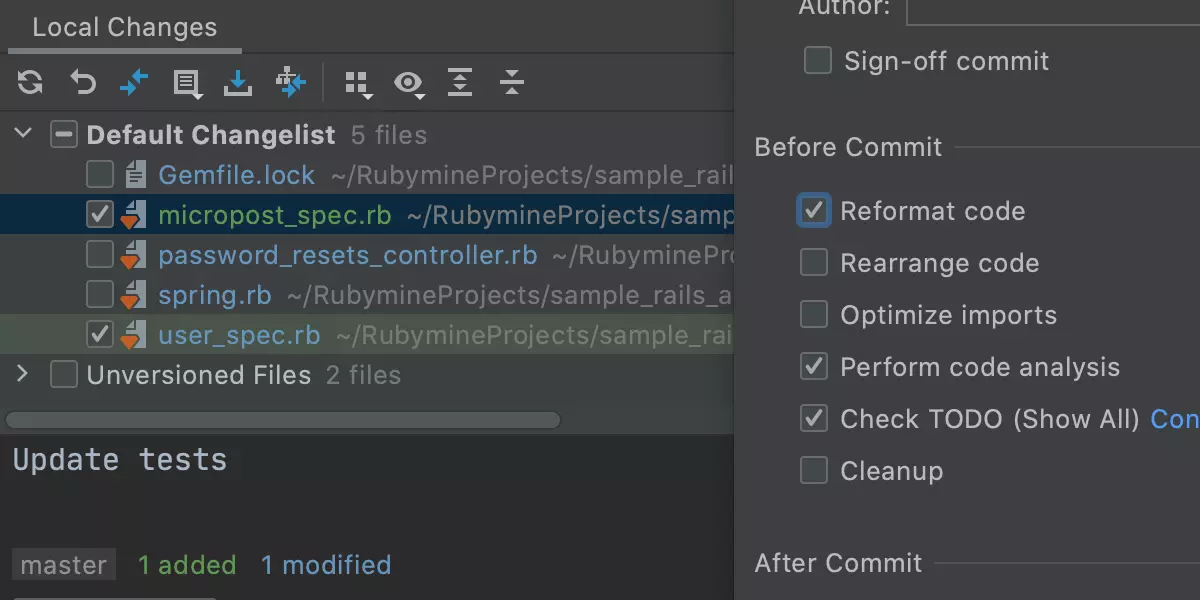Open the Show Diff icon

tap(134, 82)
